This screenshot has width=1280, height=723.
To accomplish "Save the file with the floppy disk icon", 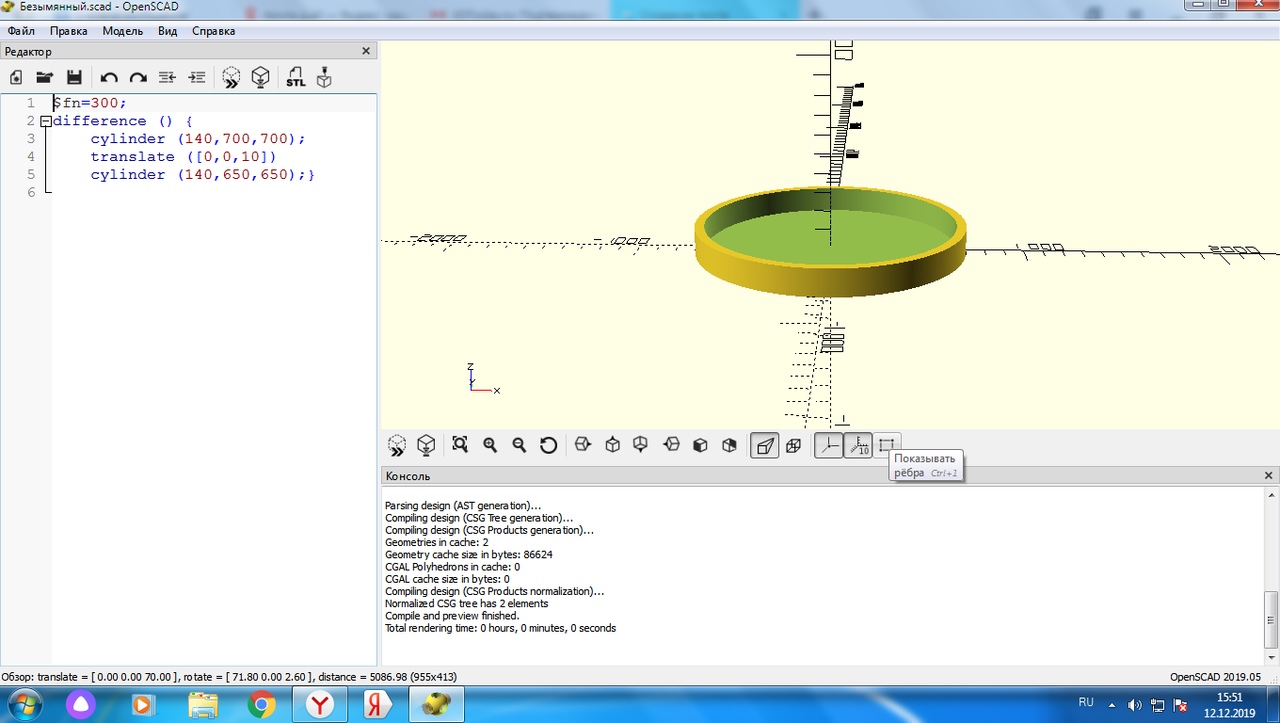I will (74, 77).
